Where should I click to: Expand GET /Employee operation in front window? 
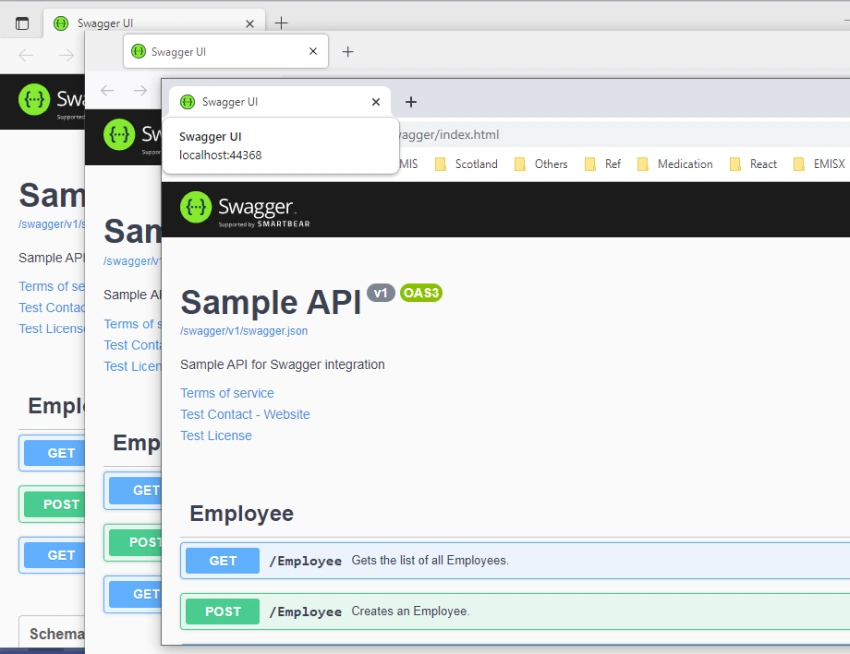pyautogui.click(x=515, y=561)
